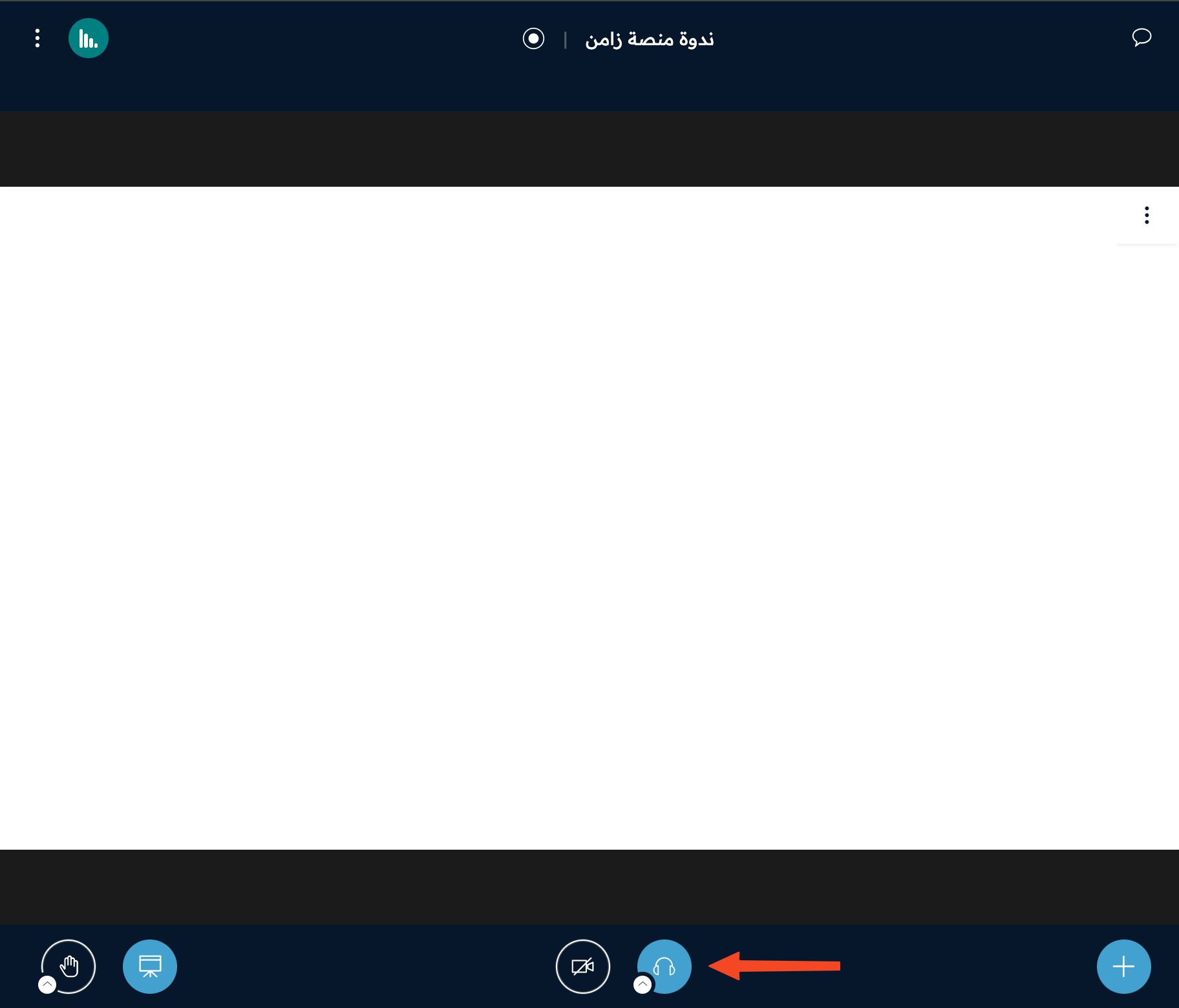This screenshot has width=1179, height=1008.
Task: Click the red arrow pointing at headphones
Action: coord(774,966)
